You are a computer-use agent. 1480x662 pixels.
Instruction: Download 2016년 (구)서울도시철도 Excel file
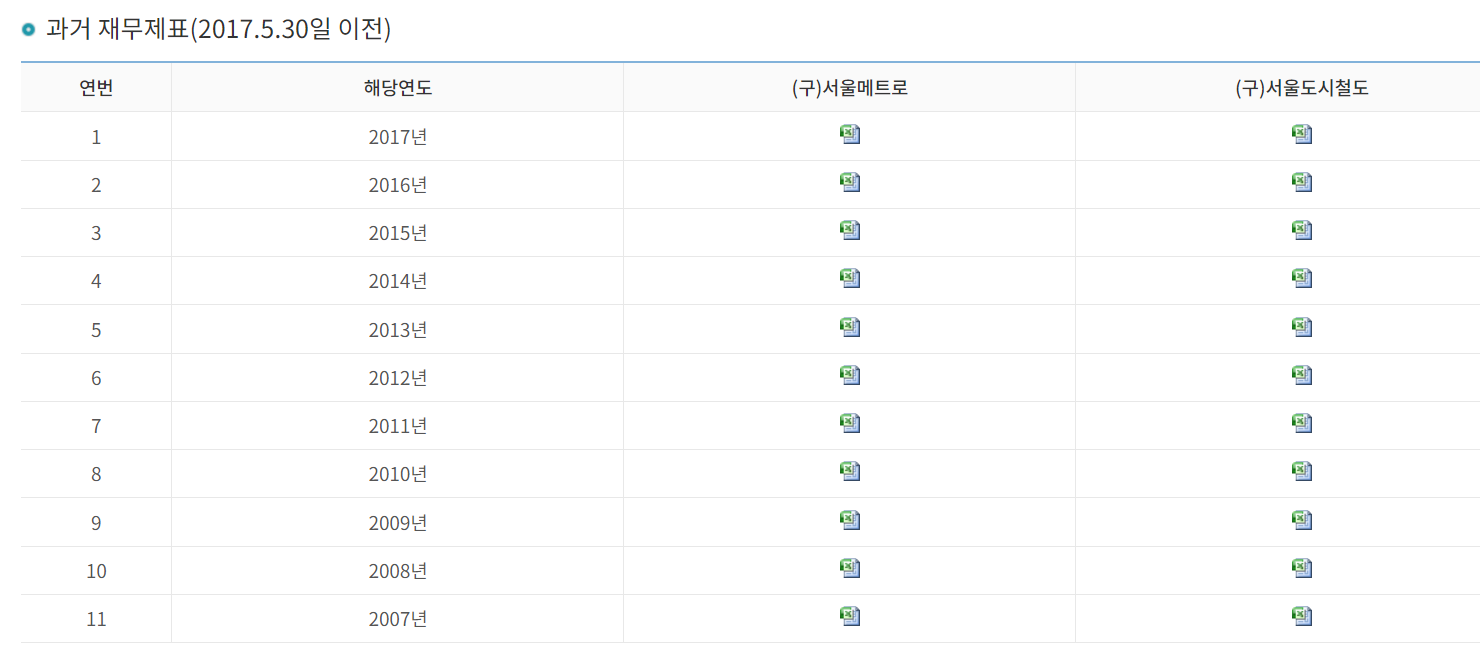tap(1302, 182)
